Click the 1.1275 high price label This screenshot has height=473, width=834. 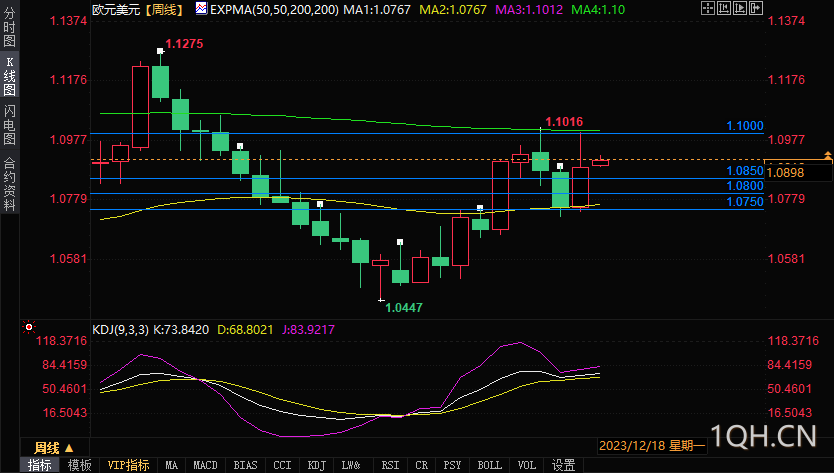pyautogui.click(x=184, y=44)
